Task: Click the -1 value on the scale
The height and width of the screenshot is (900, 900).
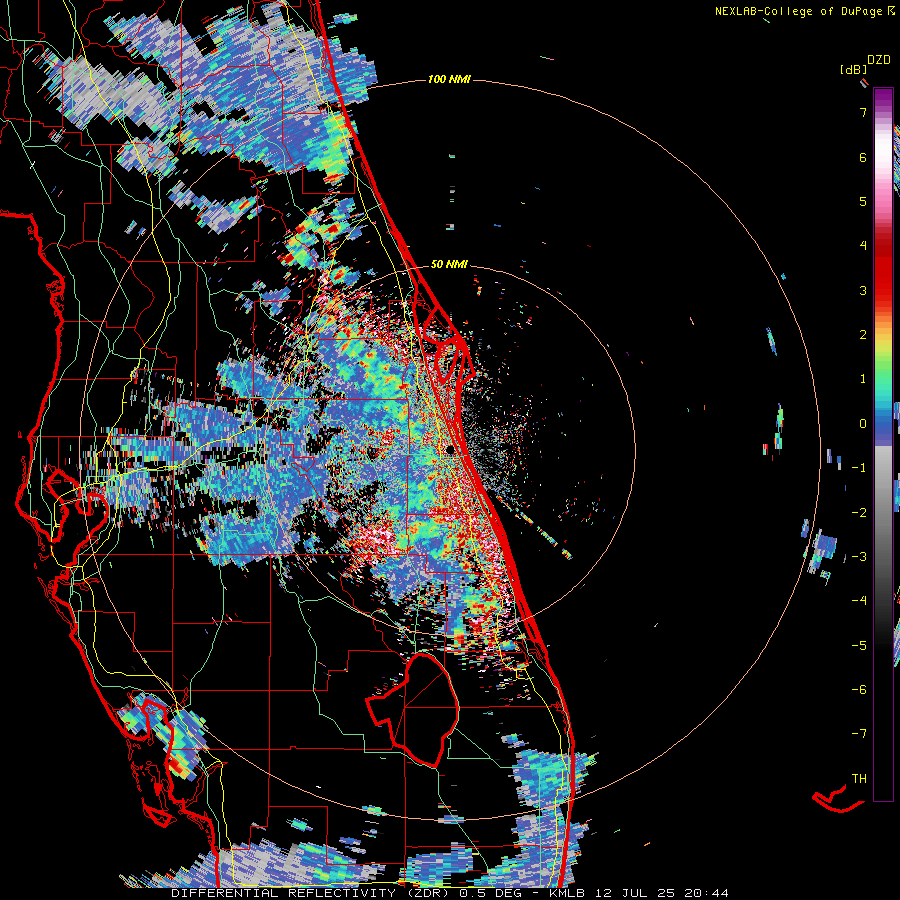Action: [859, 468]
